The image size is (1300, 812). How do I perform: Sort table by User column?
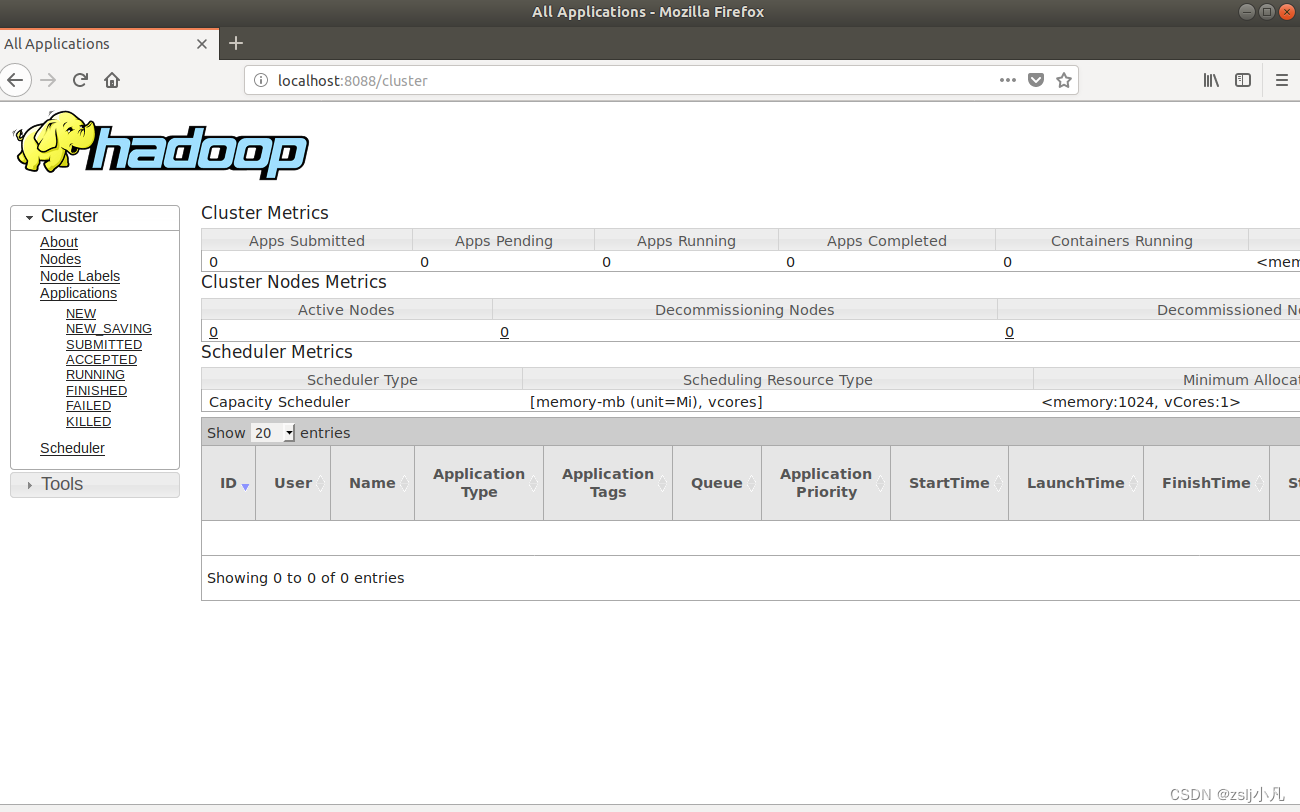tap(293, 483)
